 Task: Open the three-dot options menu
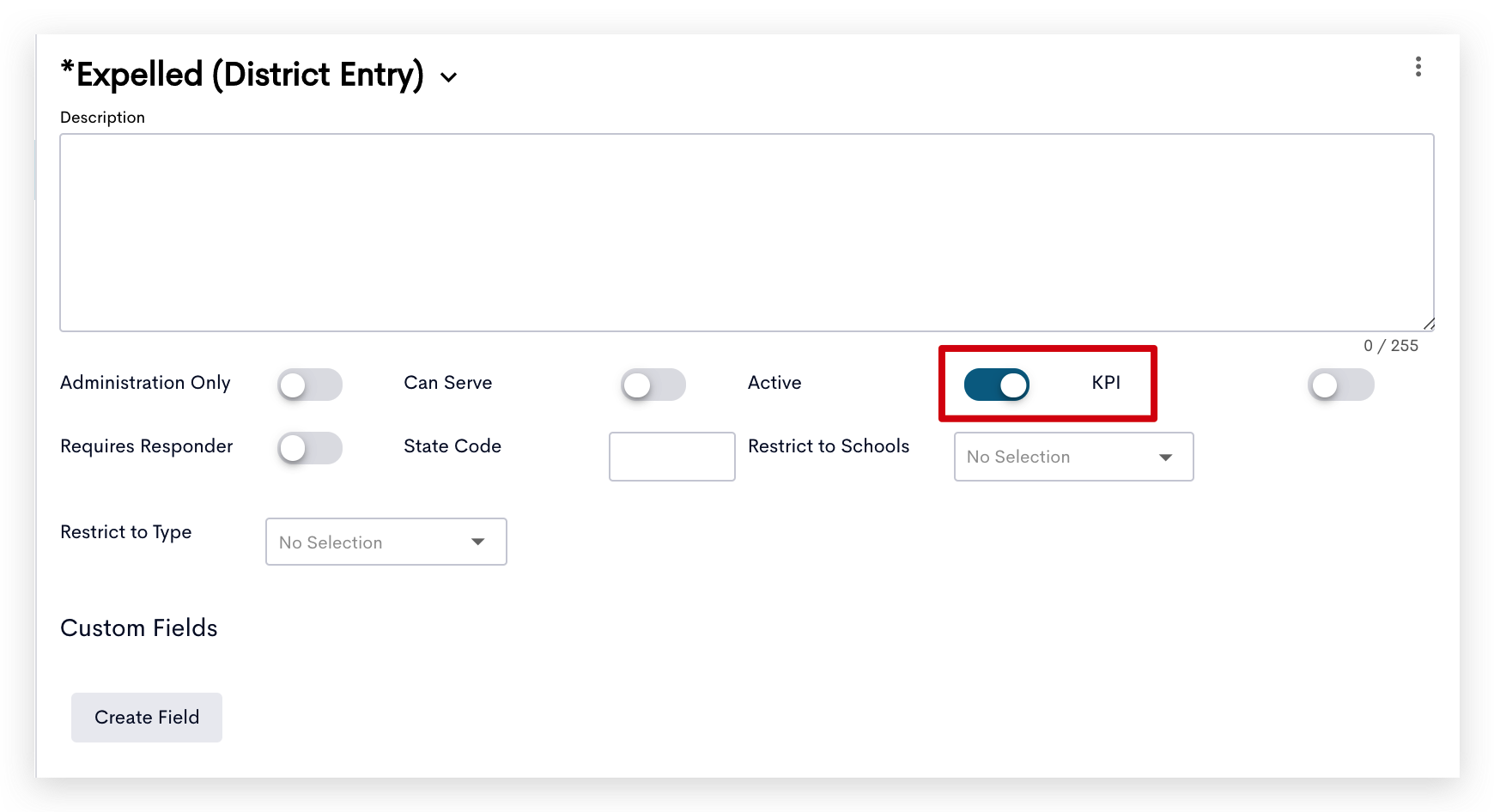point(1418,67)
